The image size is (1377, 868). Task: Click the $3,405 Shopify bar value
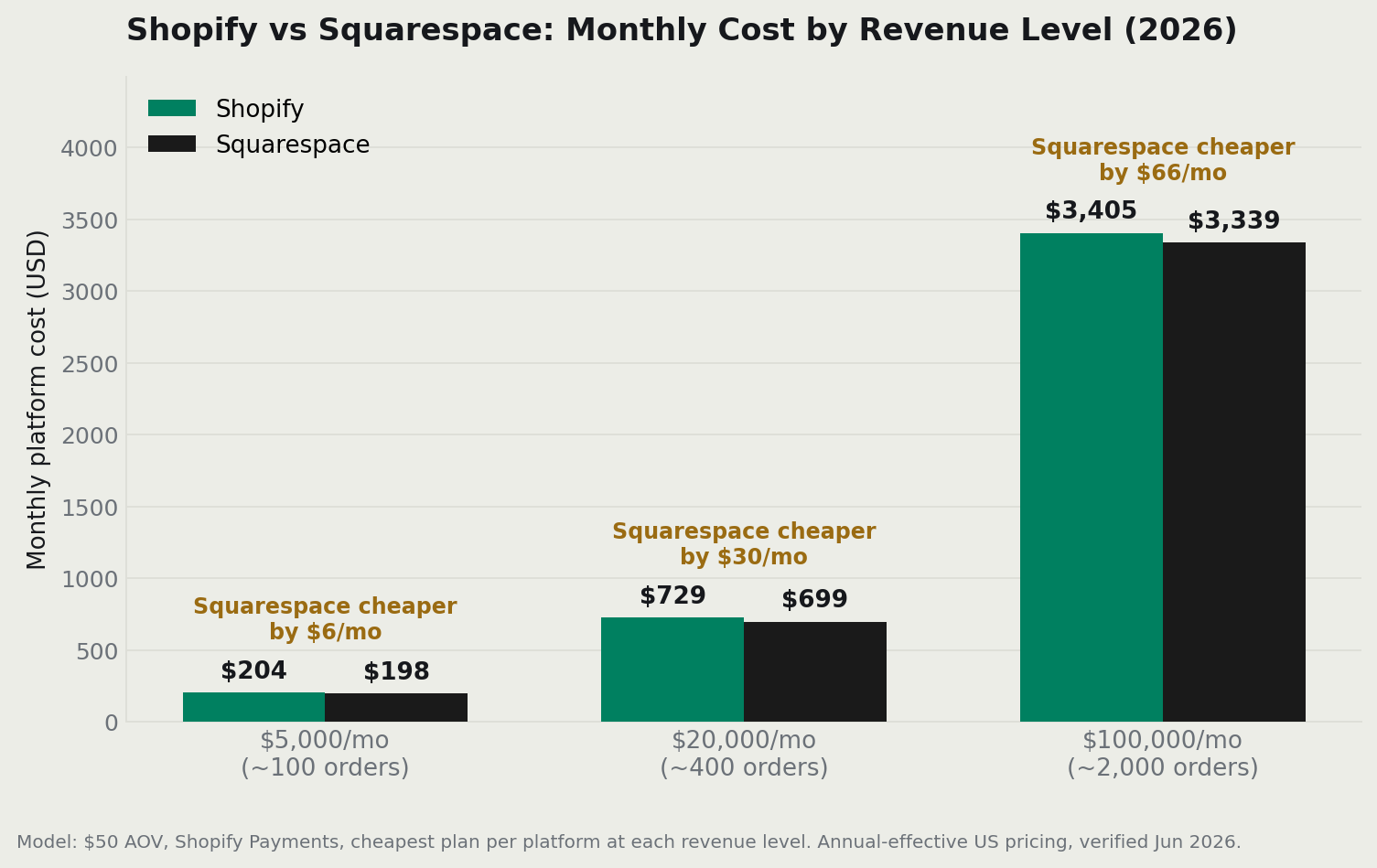click(x=1091, y=211)
